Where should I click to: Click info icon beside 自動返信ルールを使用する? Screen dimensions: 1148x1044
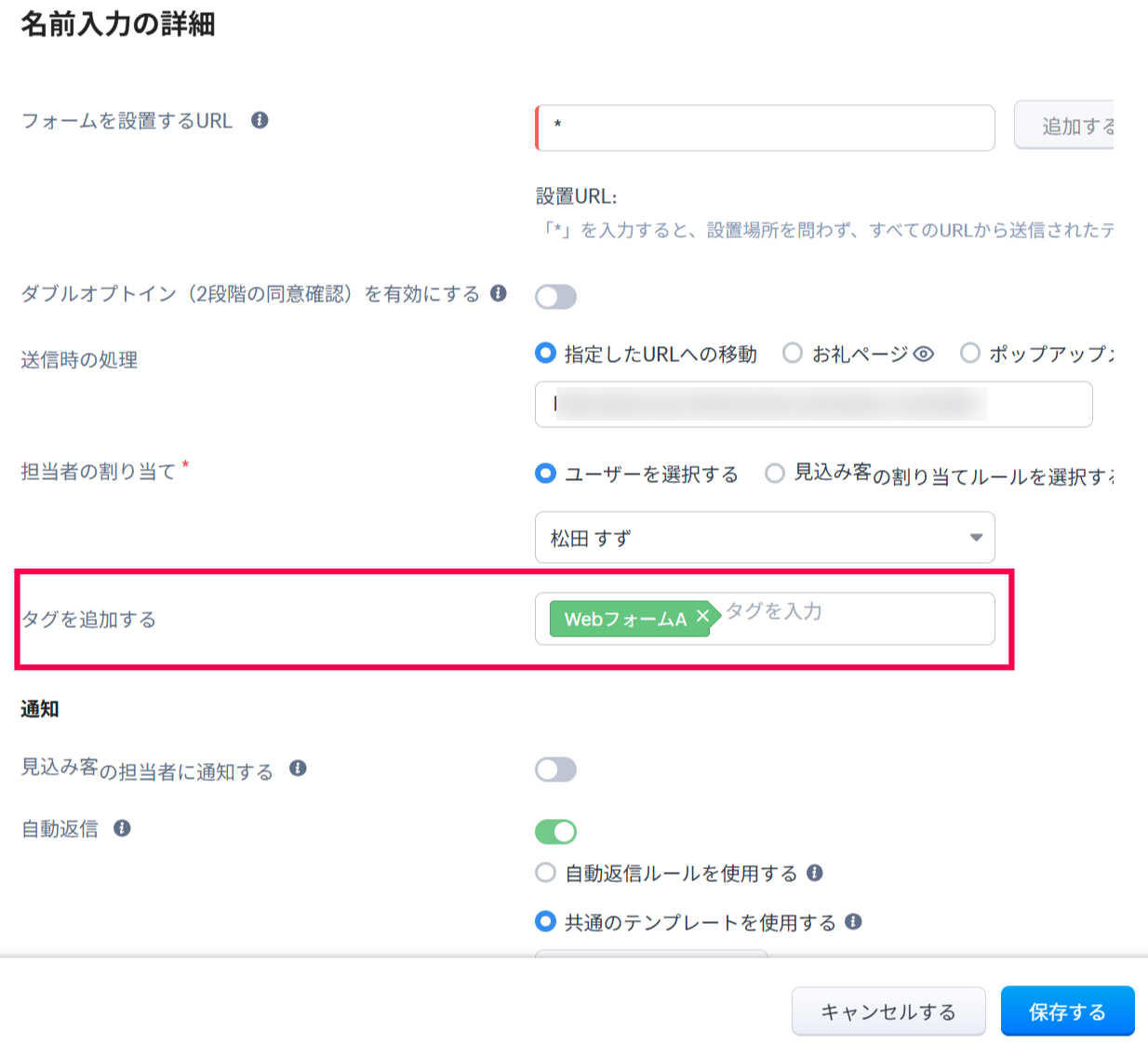point(815,873)
